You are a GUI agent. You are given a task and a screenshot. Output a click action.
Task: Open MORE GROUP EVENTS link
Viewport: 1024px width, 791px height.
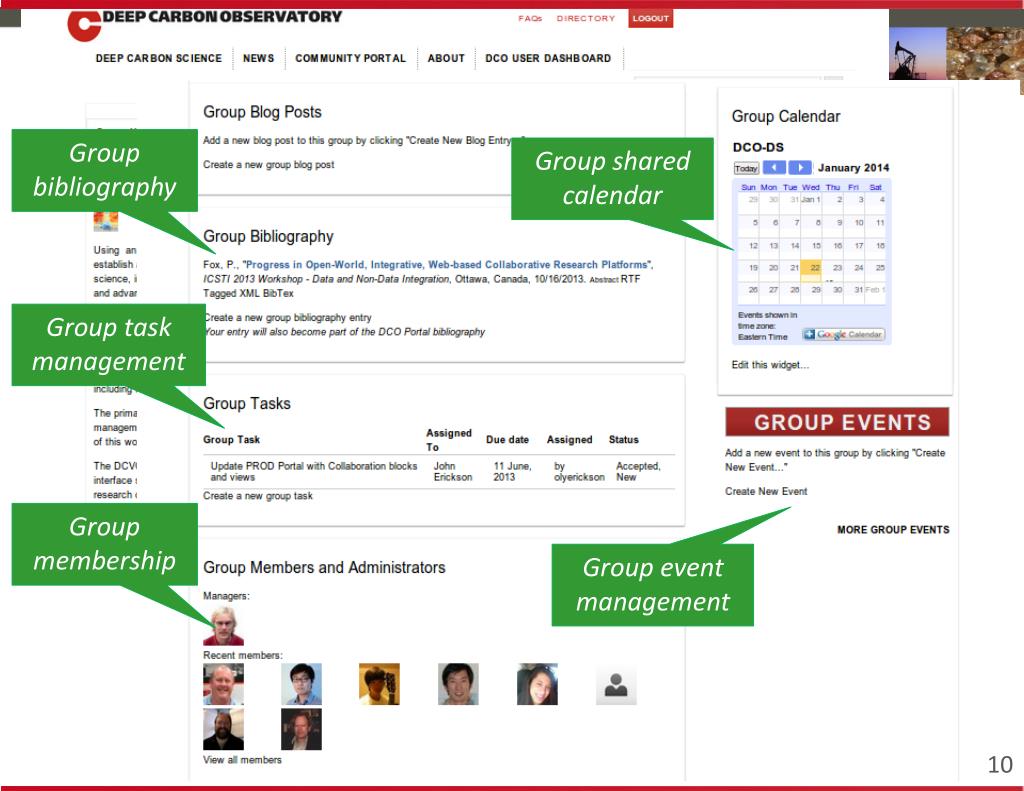point(893,530)
